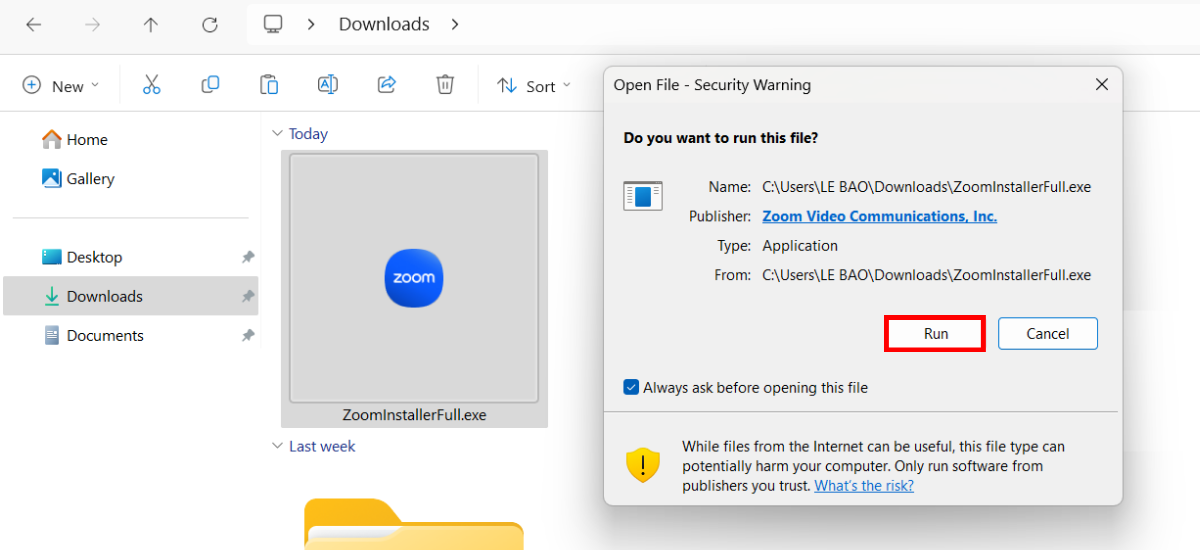Select Desktop in the navigation pane
This screenshot has height=550, width=1200.
94,257
